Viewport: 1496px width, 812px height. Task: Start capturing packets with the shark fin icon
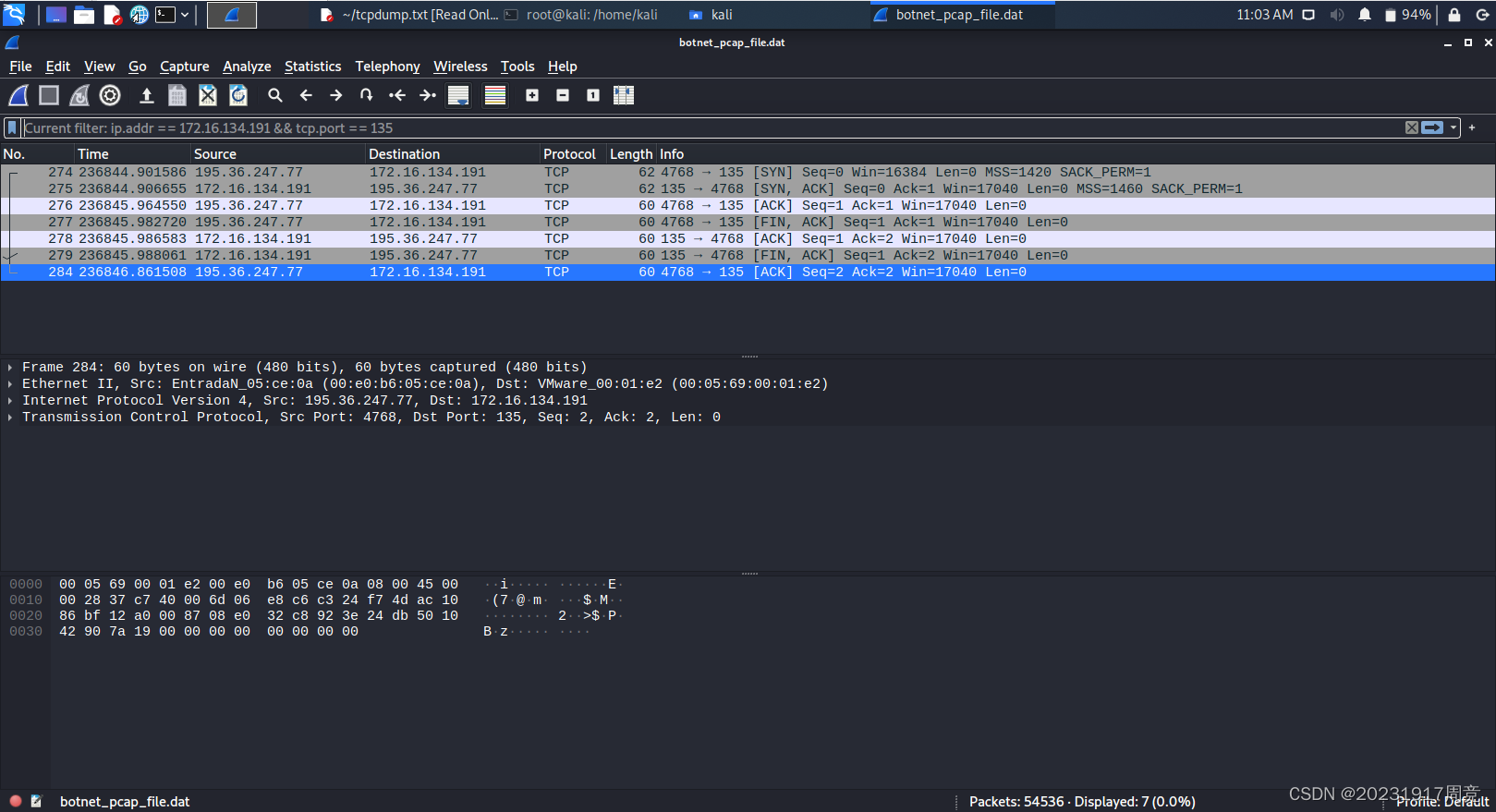pos(18,95)
